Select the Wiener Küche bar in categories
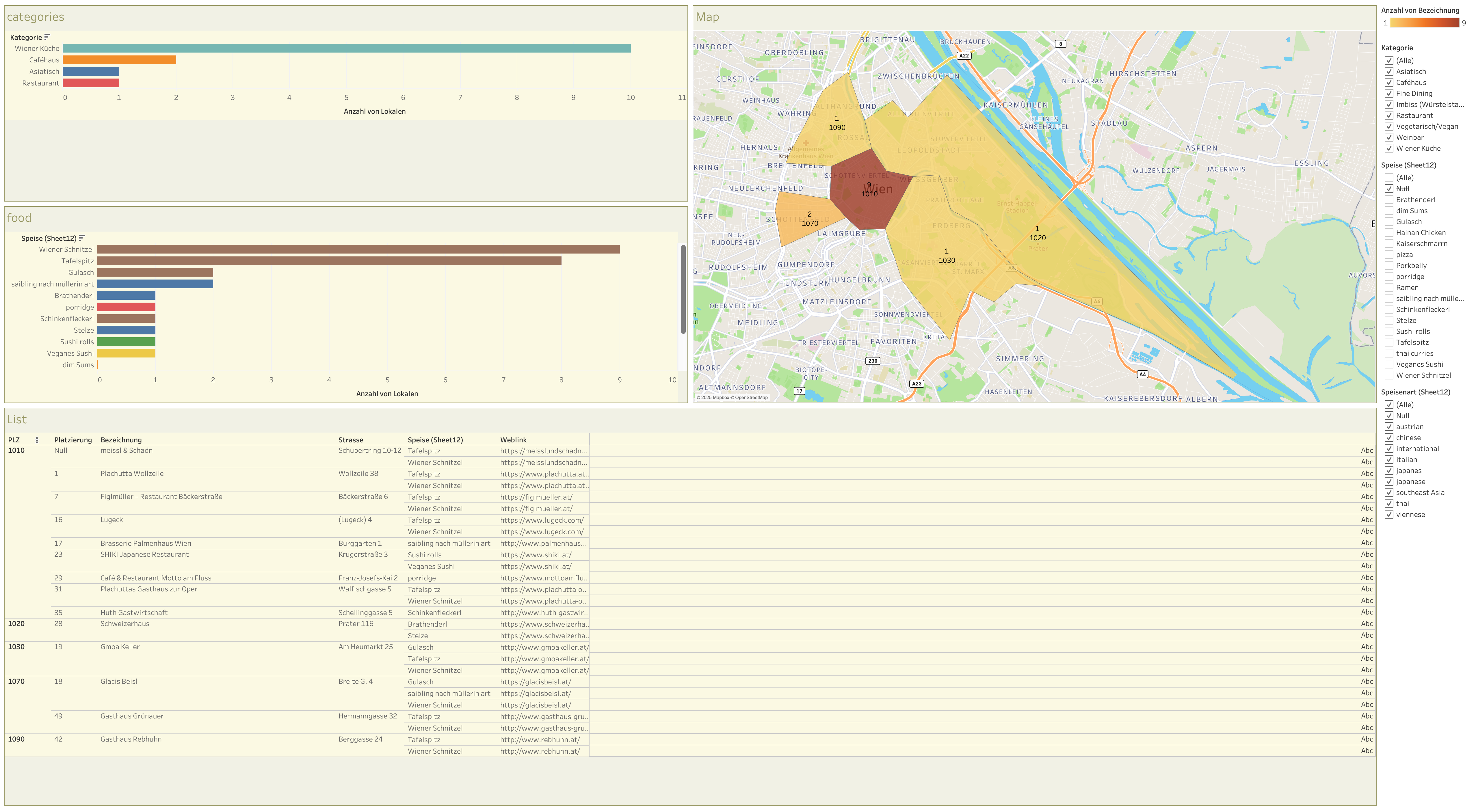Screen dimensions: 1476x812 click(346, 48)
